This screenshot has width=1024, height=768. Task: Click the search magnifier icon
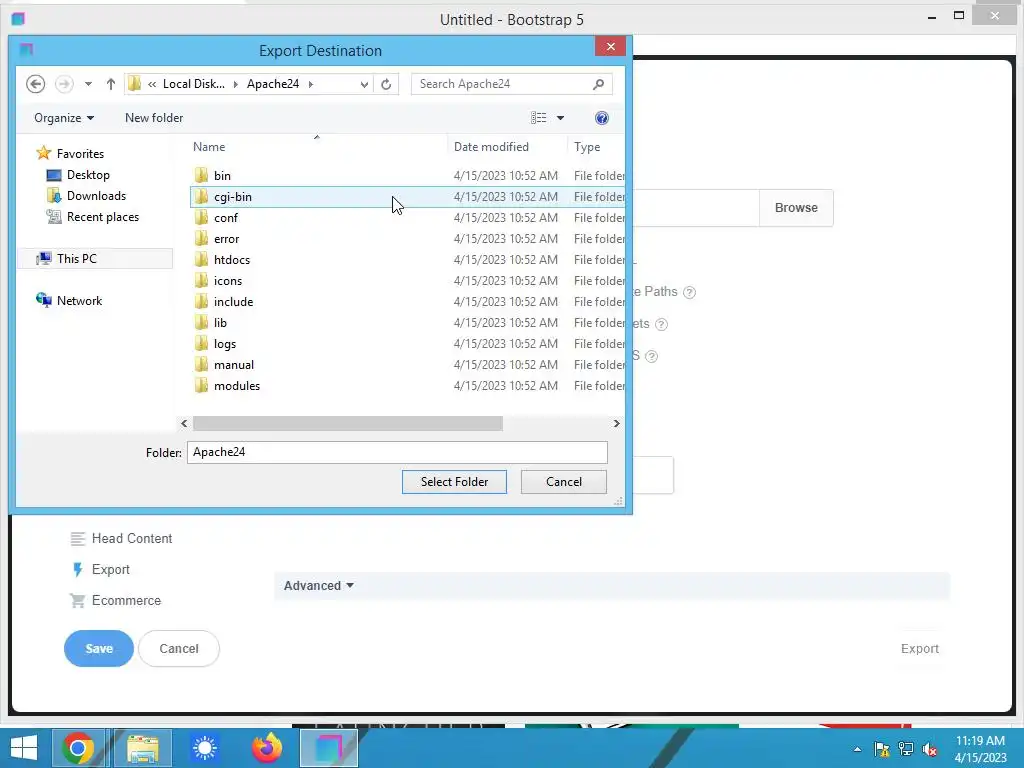pyautogui.click(x=598, y=84)
